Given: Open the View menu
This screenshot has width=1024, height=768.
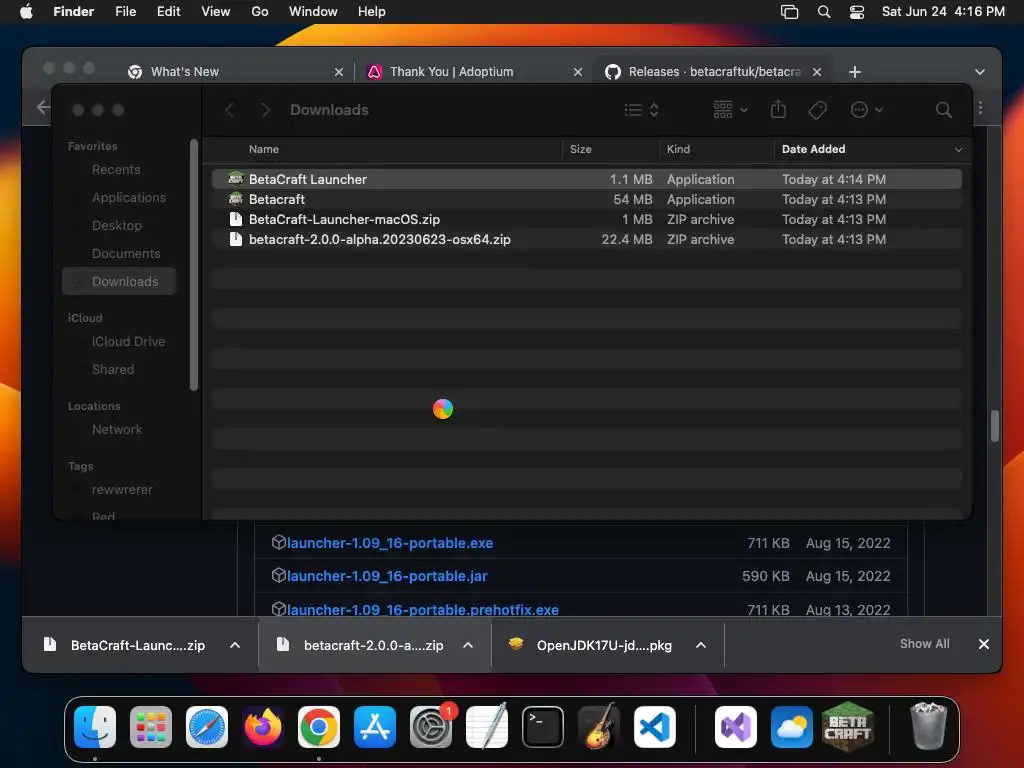Looking at the screenshot, I should point(216,12).
